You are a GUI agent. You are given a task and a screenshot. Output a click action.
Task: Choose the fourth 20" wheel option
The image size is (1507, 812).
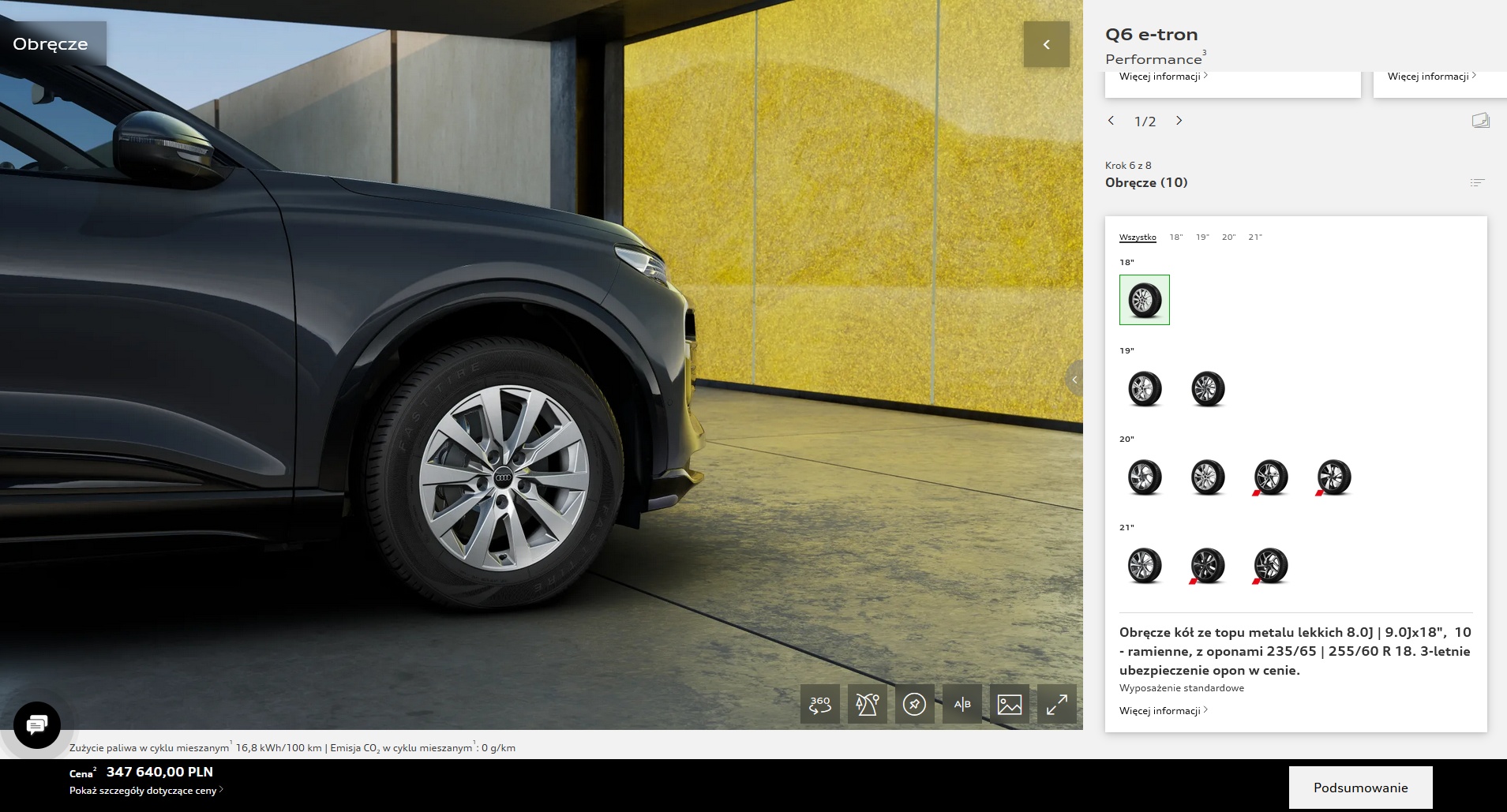(1334, 477)
